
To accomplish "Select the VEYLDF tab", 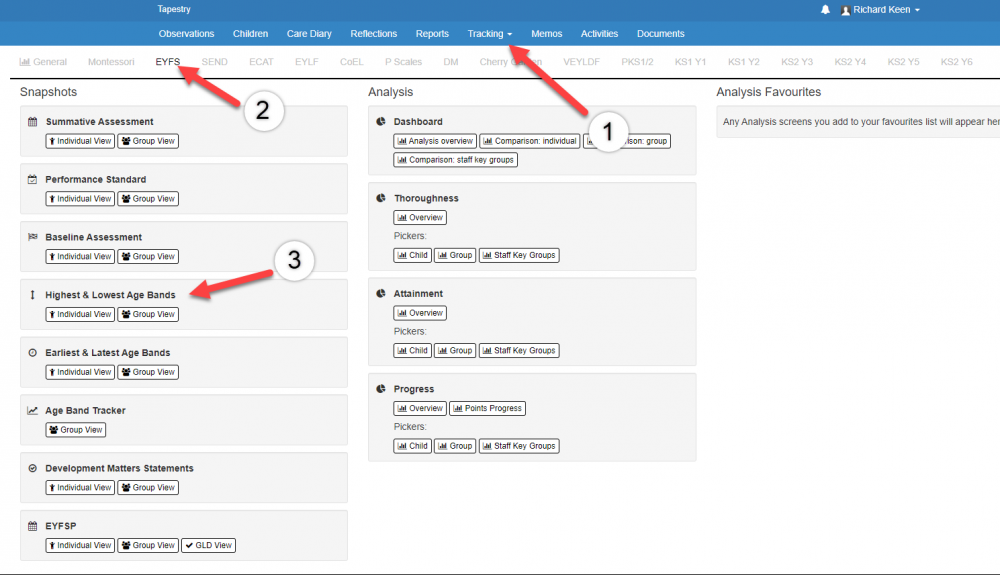I will (581, 62).
